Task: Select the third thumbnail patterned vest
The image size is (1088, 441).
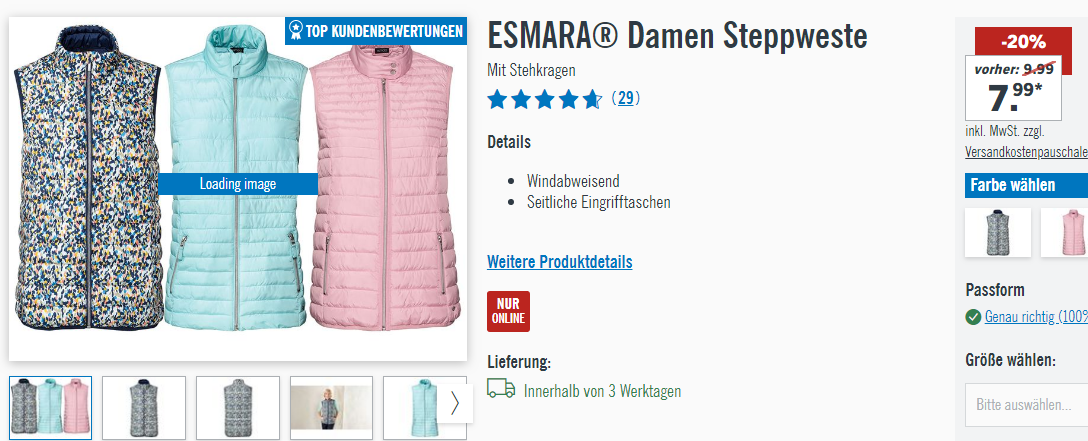Action: [238, 408]
